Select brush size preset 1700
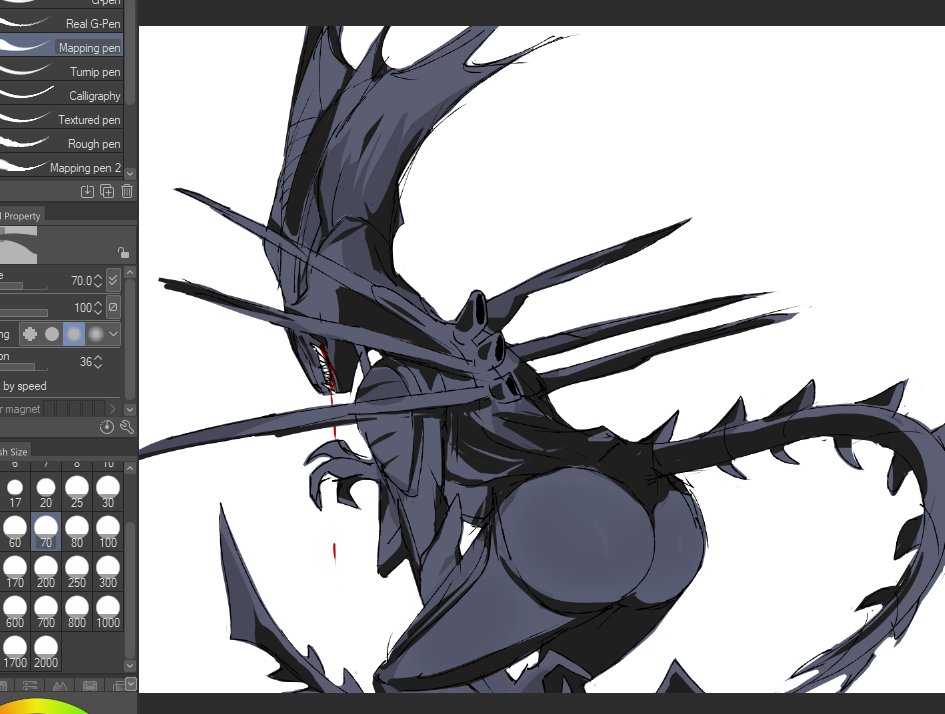945x714 pixels. 14,651
